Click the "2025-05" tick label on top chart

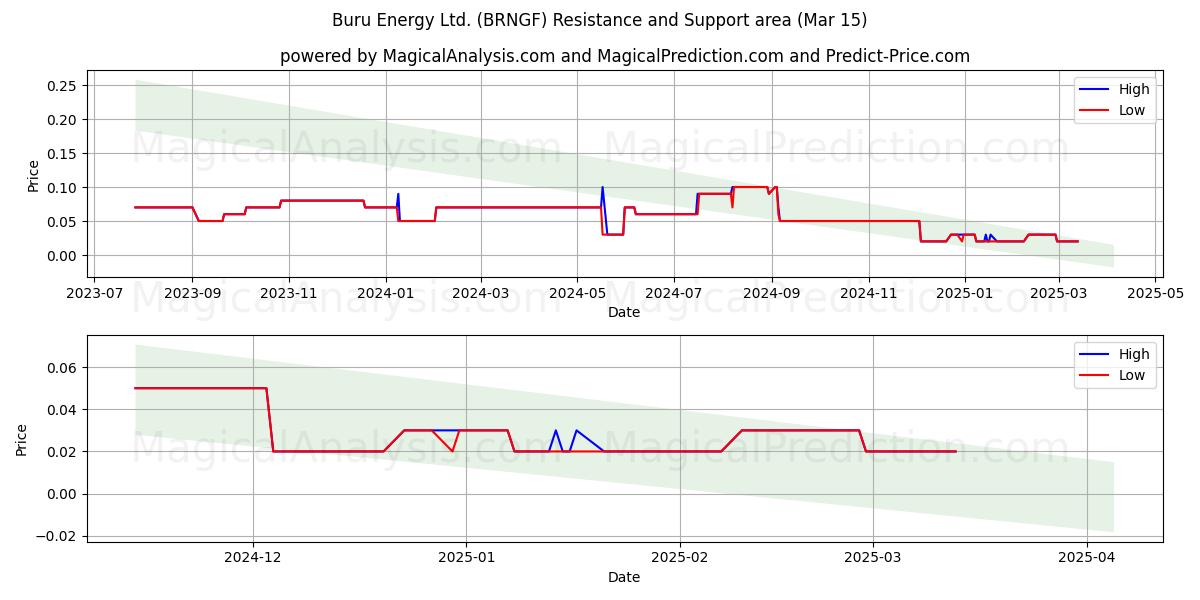pos(1155,294)
